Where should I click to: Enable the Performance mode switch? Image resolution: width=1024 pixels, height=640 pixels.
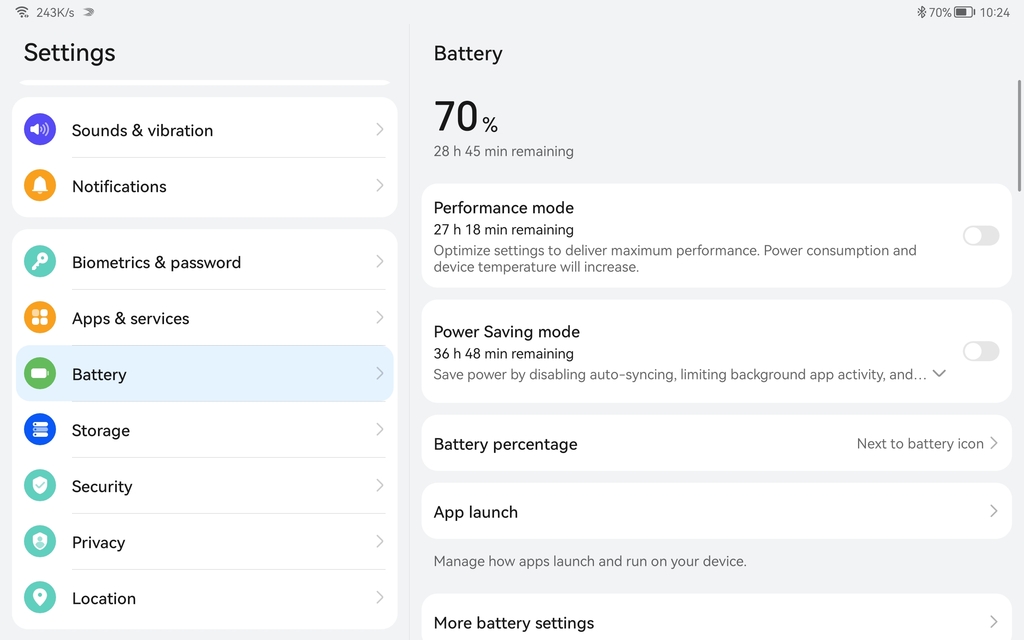pos(980,236)
